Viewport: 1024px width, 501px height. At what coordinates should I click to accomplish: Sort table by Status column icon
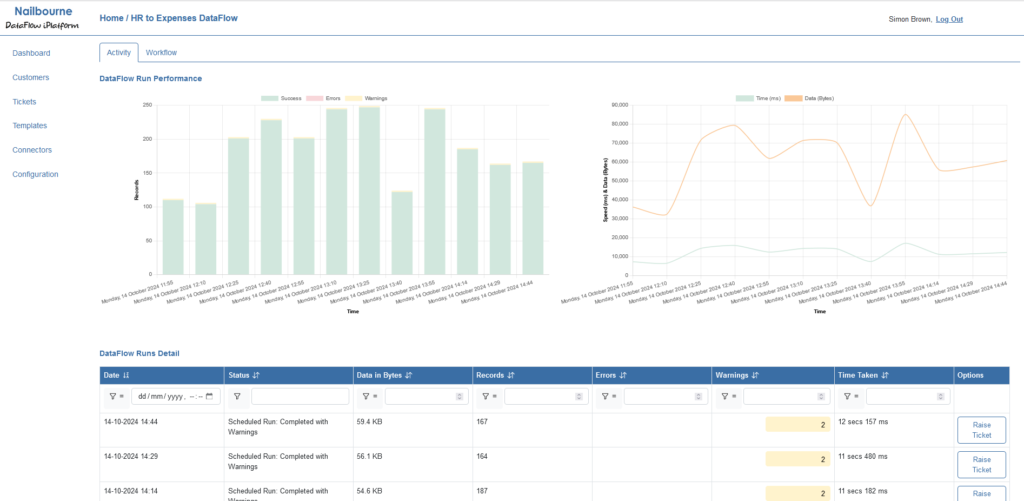point(257,375)
